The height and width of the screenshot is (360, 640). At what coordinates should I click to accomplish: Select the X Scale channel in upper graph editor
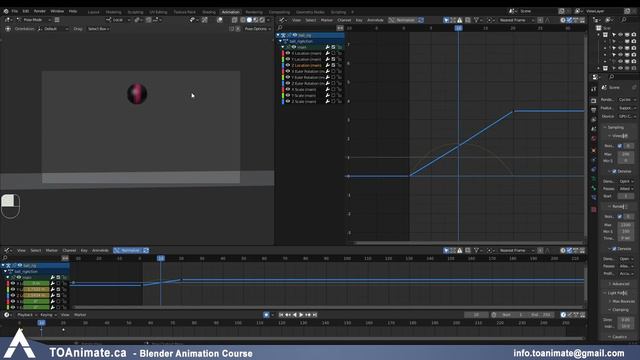pyautogui.click(x=304, y=89)
